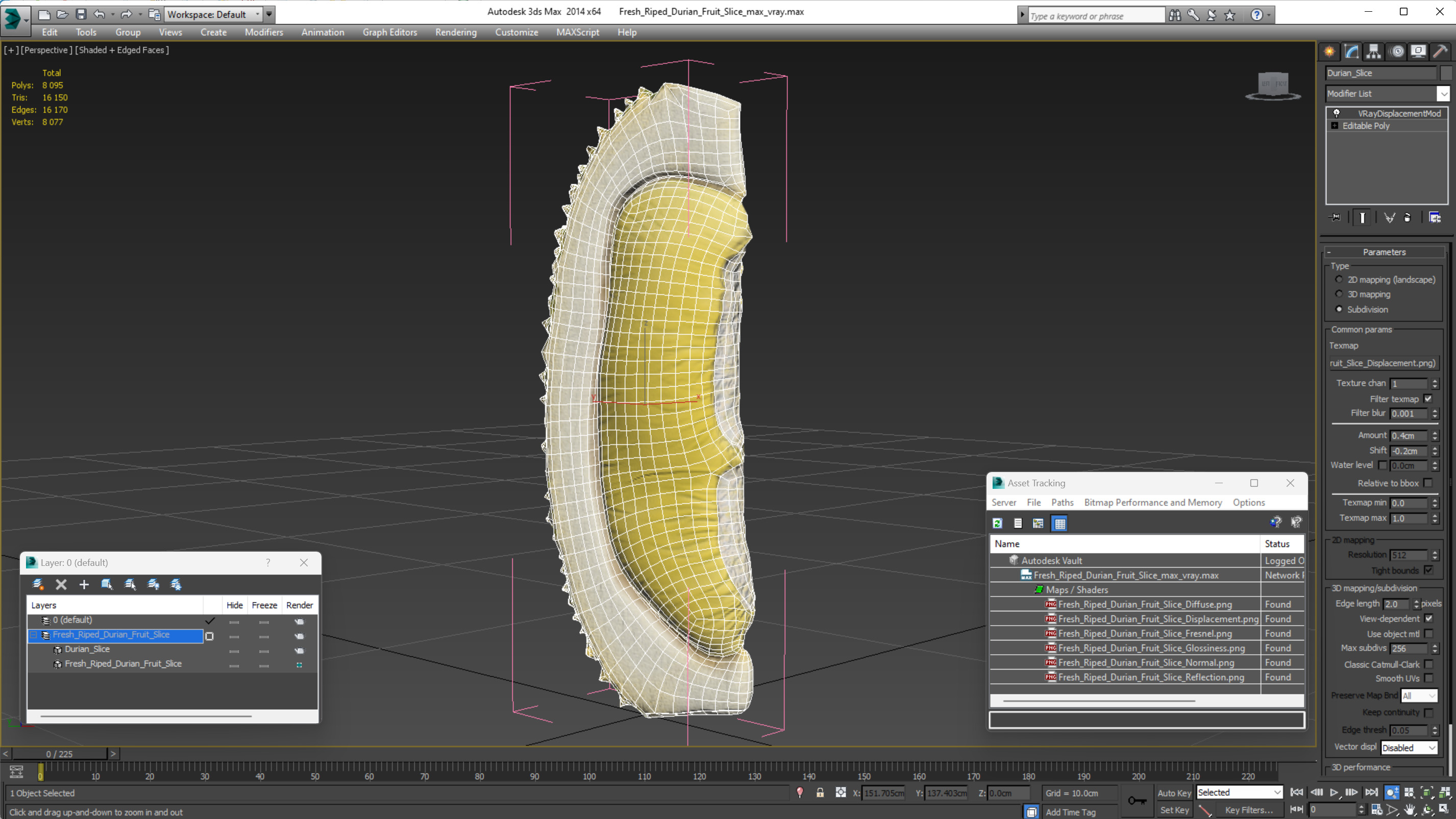Click the Open File icon in quick toolbar
The height and width of the screenshot is (819, 1456).
pyautogui.click(x=62, y=14)
